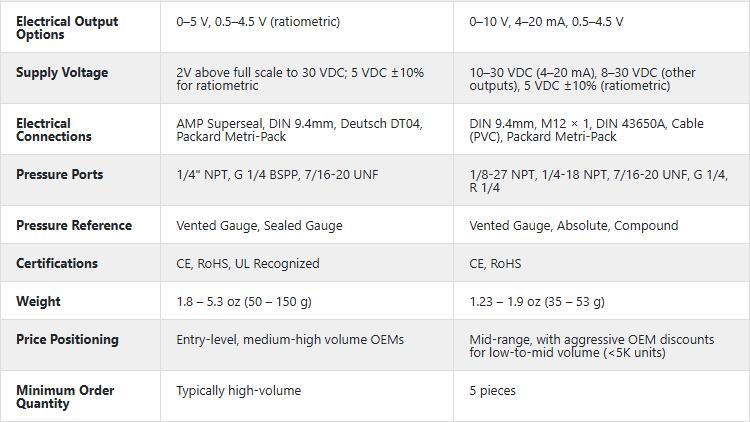Click the Certifications row label

(x=57, y=263)
